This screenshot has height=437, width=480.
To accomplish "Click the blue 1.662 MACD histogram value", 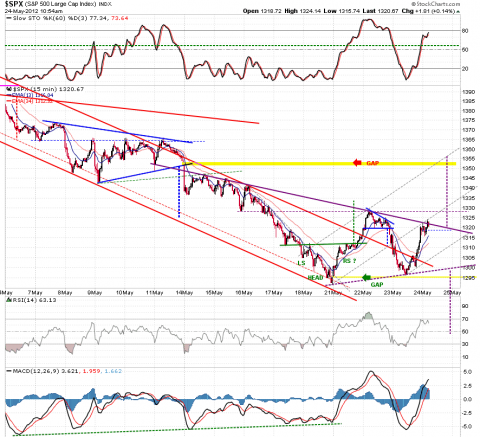I will [113, 371].
